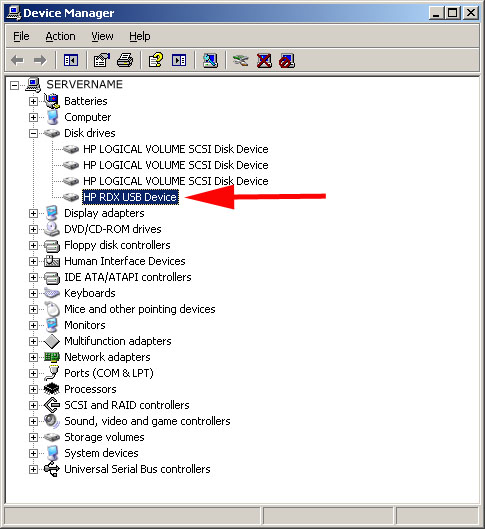Select the Disk drives label

90,133
